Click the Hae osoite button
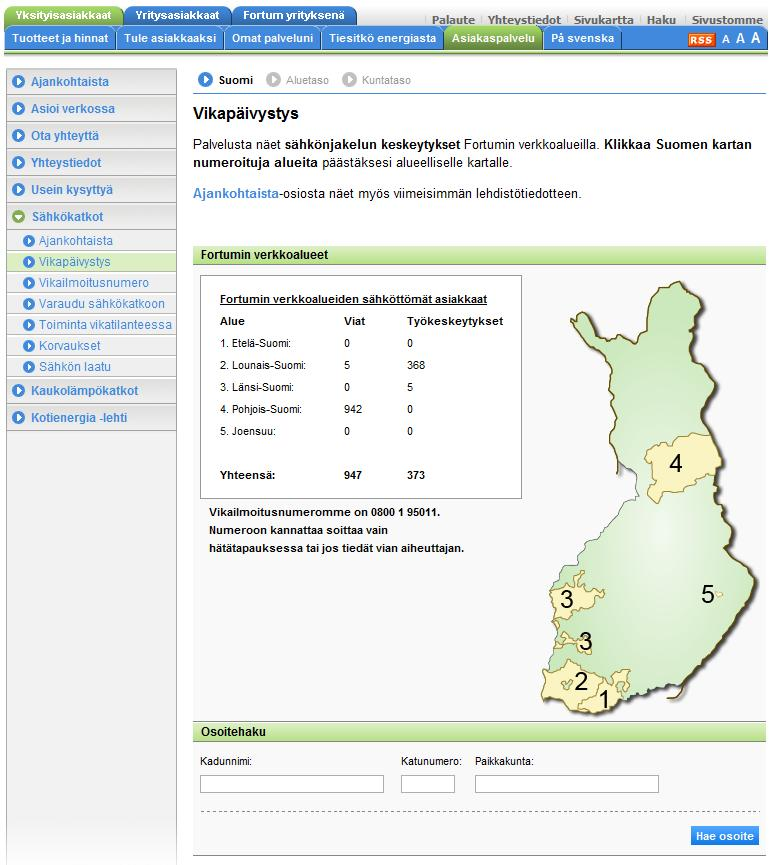The height and width of the screenshot is (865, 773). 725,836
